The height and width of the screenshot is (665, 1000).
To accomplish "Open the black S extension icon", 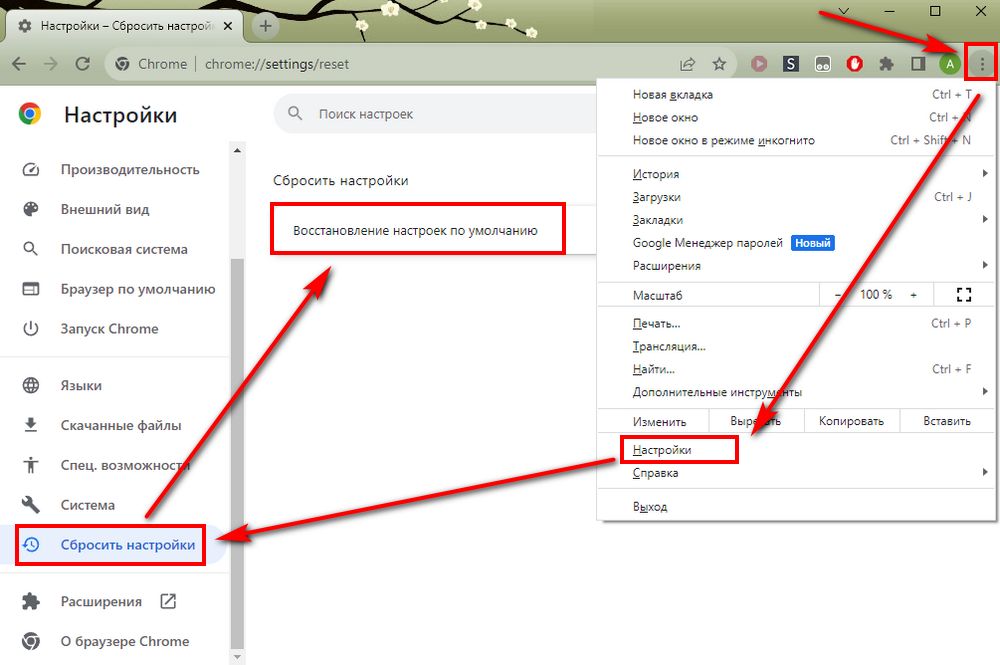I will [x=791, y=64].
